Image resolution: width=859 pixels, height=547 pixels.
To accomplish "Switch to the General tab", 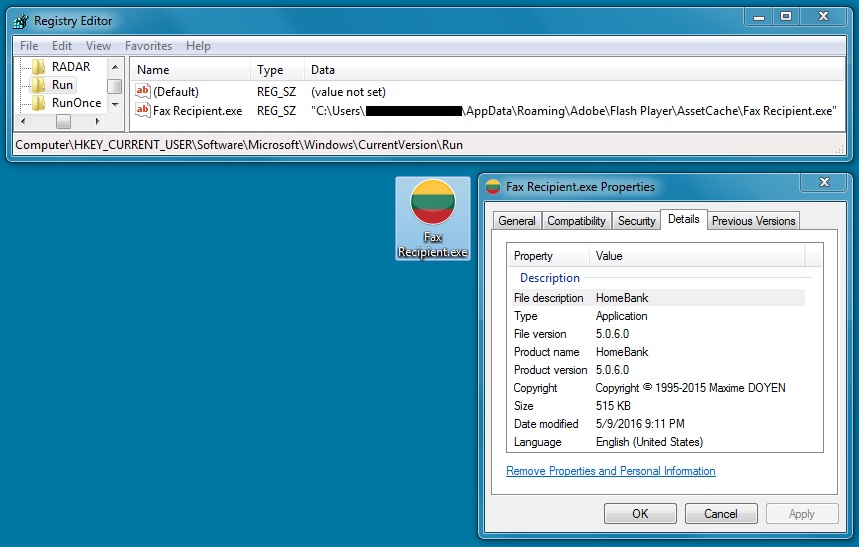I will (517, 221).
